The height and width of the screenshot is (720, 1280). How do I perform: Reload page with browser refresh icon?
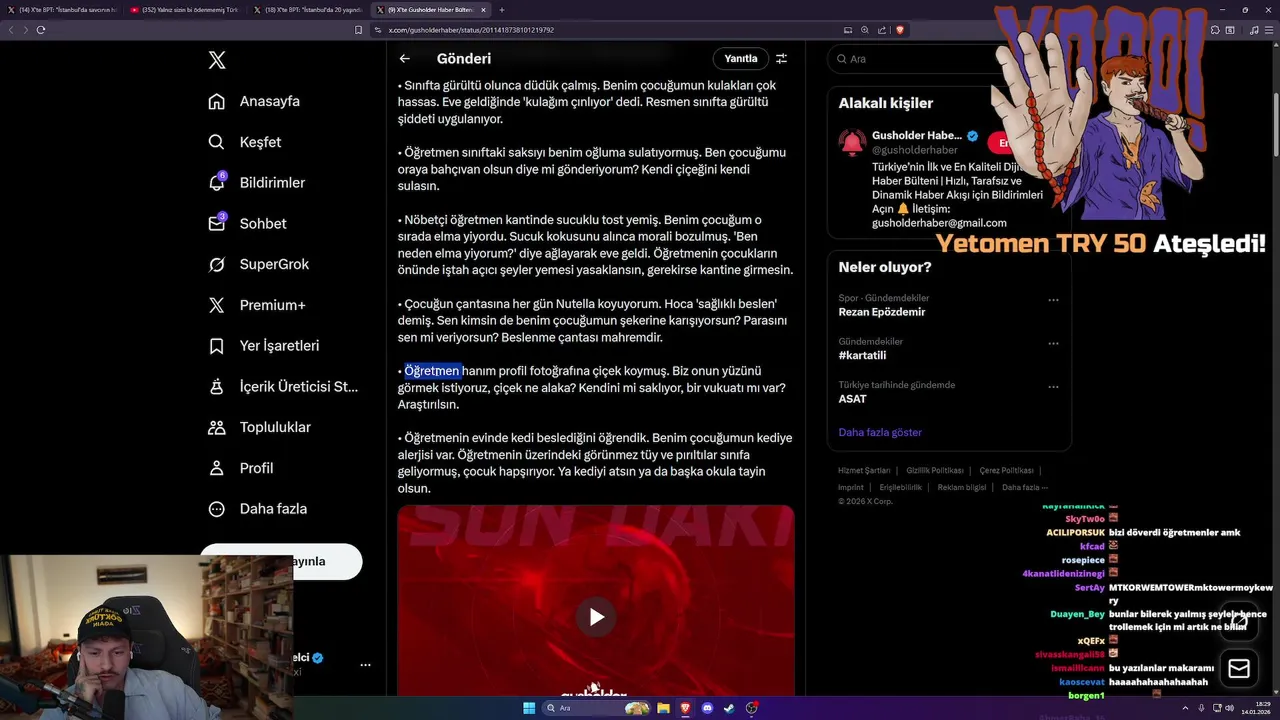pyautogui.click(x=41, y=30)
